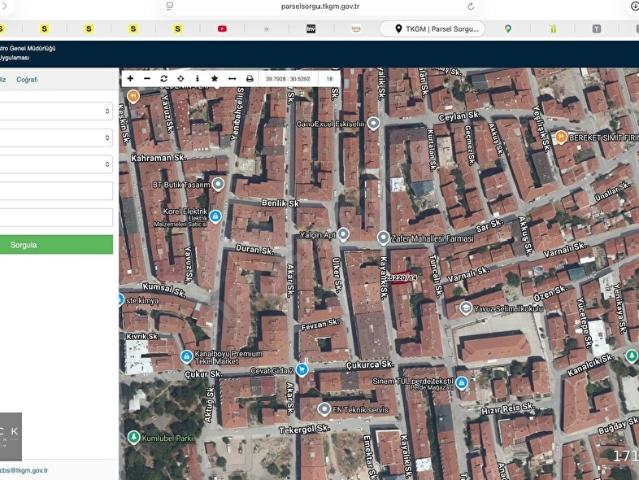The image size is (639, 480).
Task: Open the favorites star tool
Action: click(x=214, y=78)
